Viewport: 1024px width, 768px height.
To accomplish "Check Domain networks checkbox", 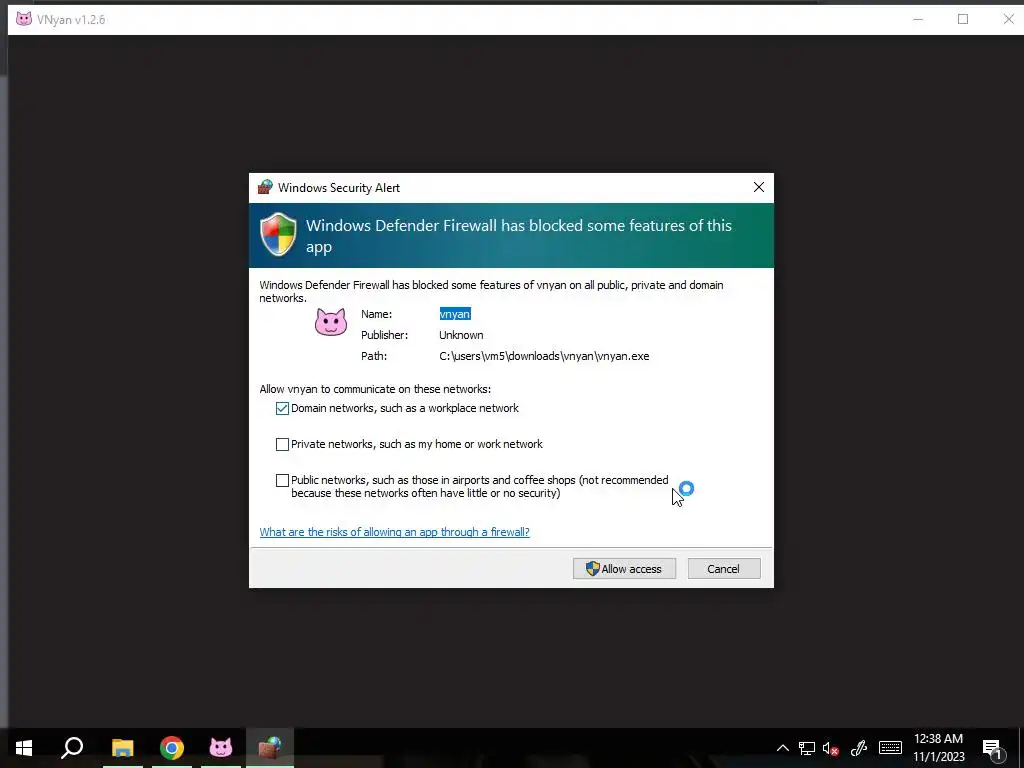I will tap(282, 408).
